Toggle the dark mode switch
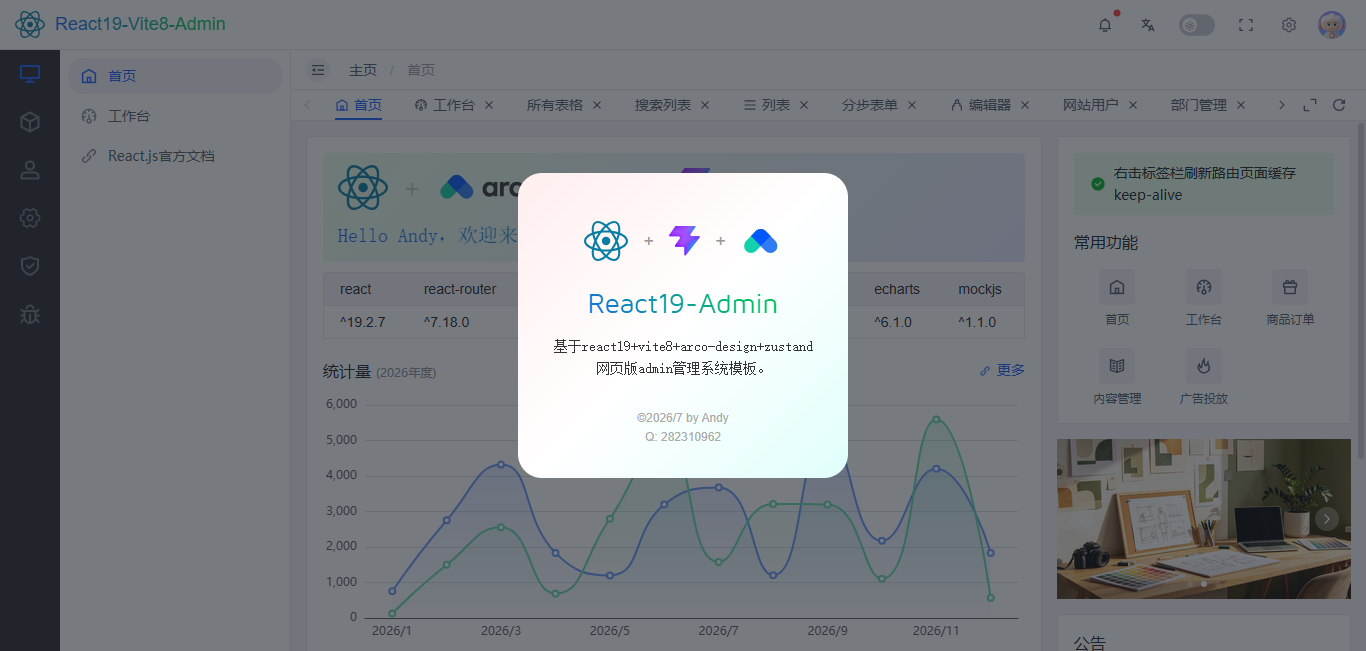 pos(1197,25)
